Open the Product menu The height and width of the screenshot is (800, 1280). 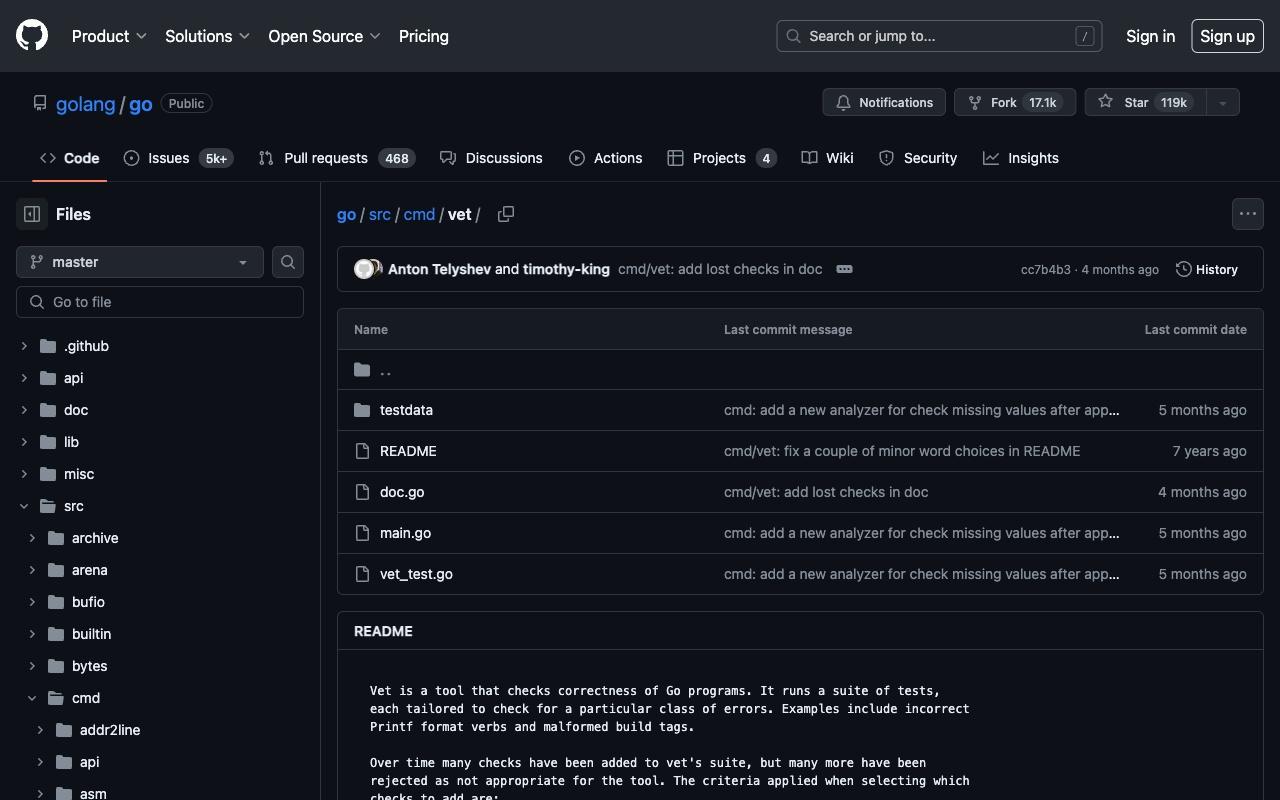click(x=110, y=36)
